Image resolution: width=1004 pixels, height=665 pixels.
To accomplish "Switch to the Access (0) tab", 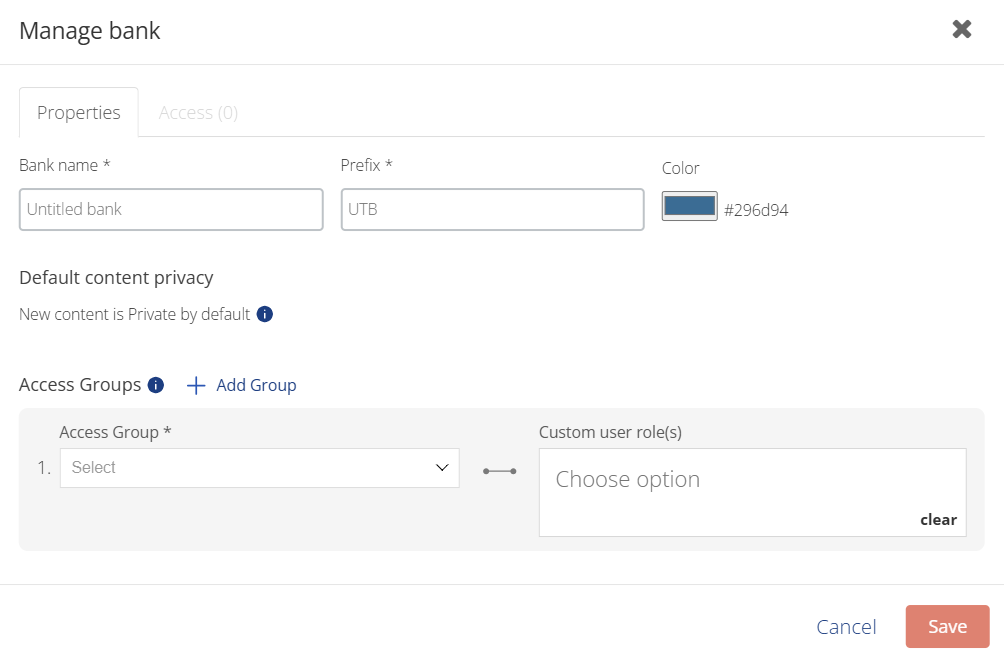I will [x=198, y=113].
